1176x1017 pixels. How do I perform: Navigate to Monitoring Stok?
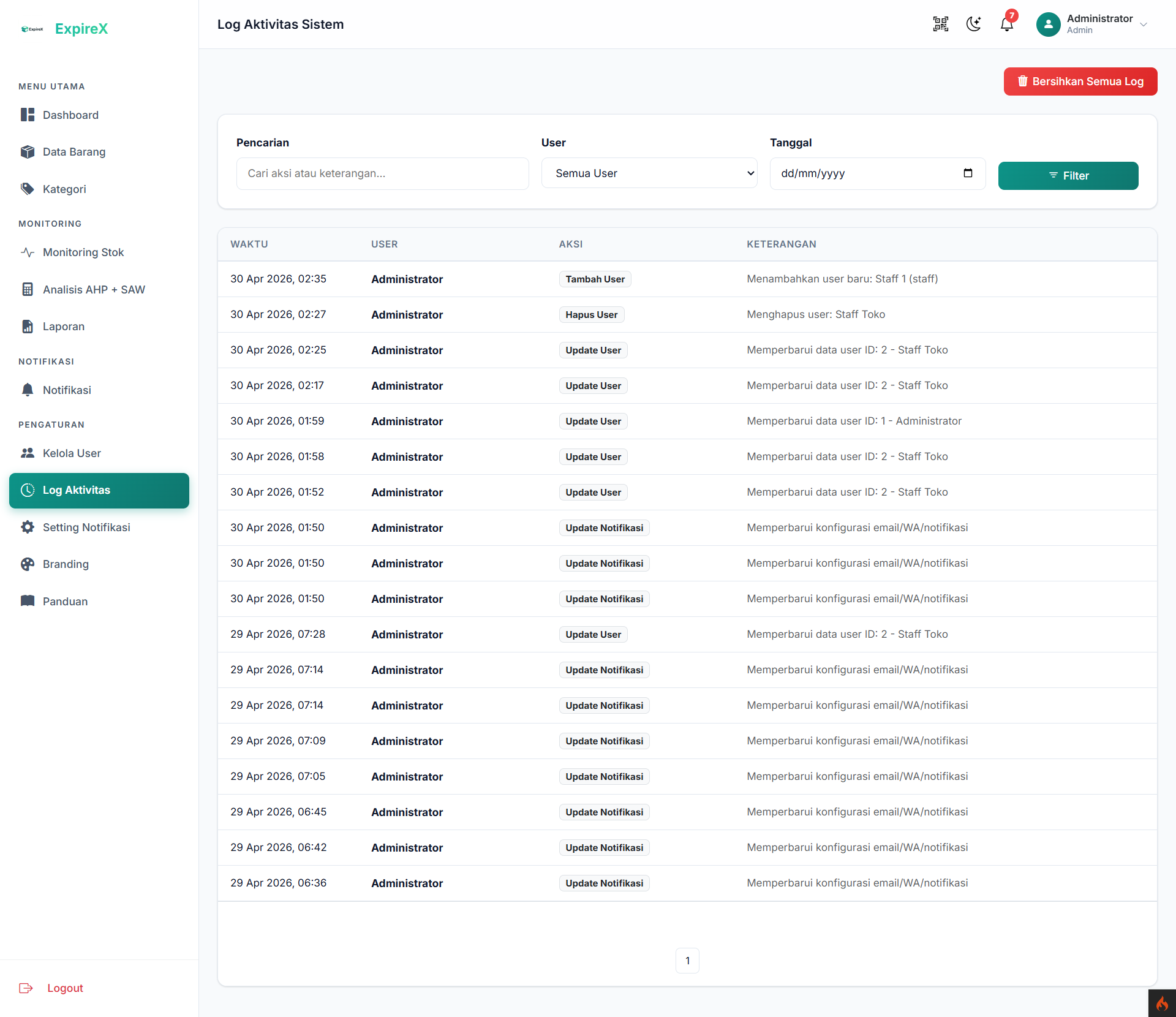pyautogui.click(x=99, y=252)
